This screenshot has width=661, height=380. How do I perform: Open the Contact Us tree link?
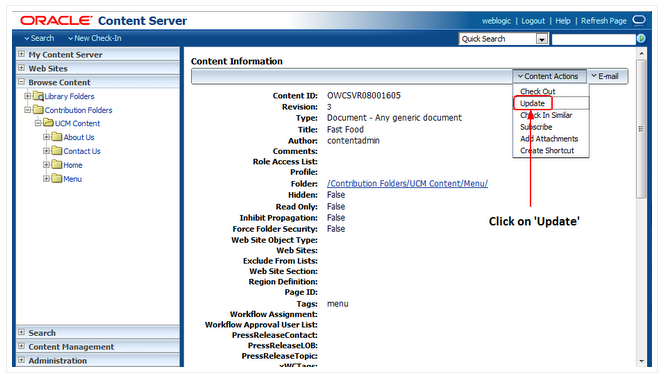(x=82, y=151)
